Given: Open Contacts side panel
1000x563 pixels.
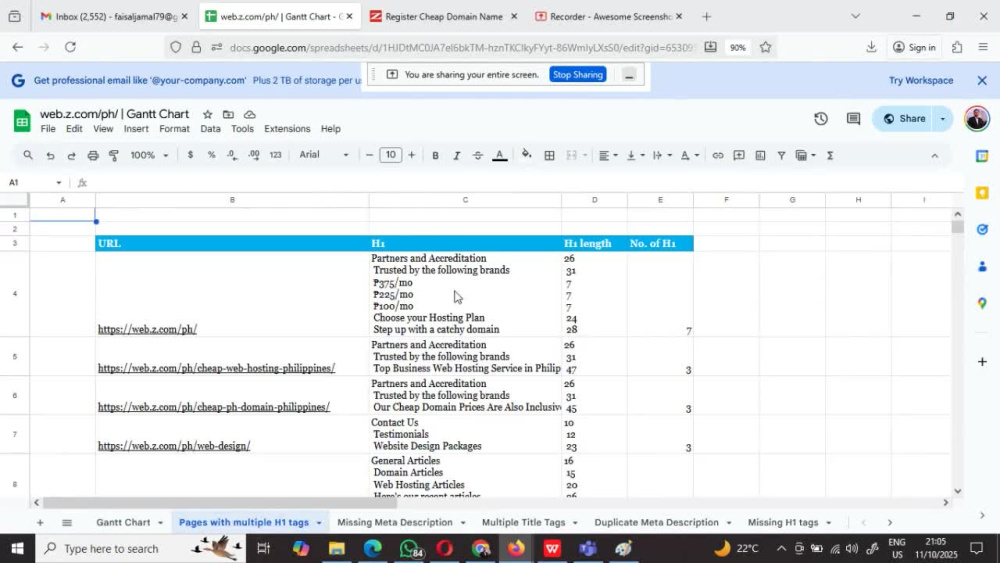Looking at the screenshot, I should (x=982, y=267).
